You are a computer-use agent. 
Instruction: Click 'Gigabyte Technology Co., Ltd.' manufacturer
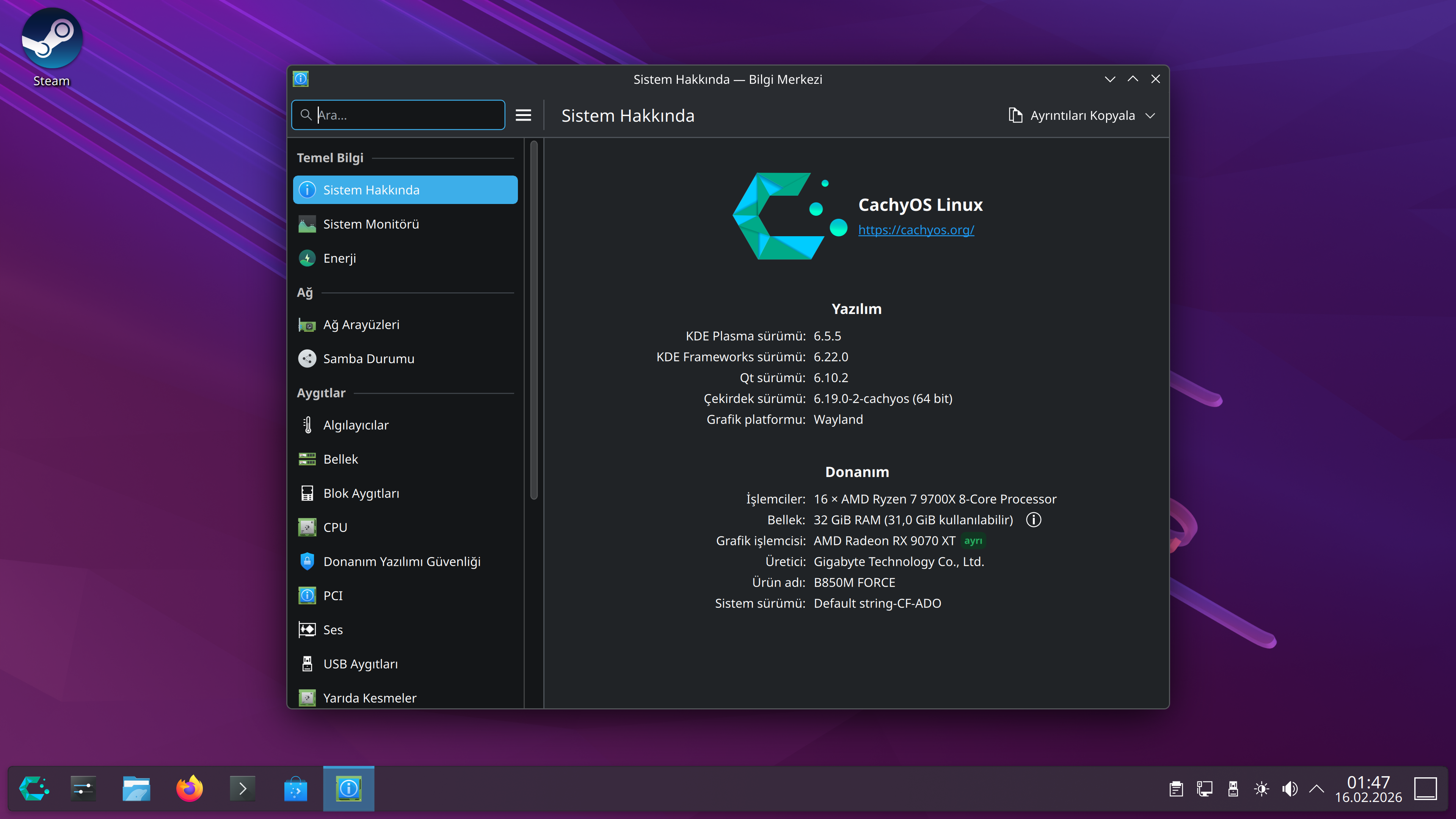click(x=899, y=561)
